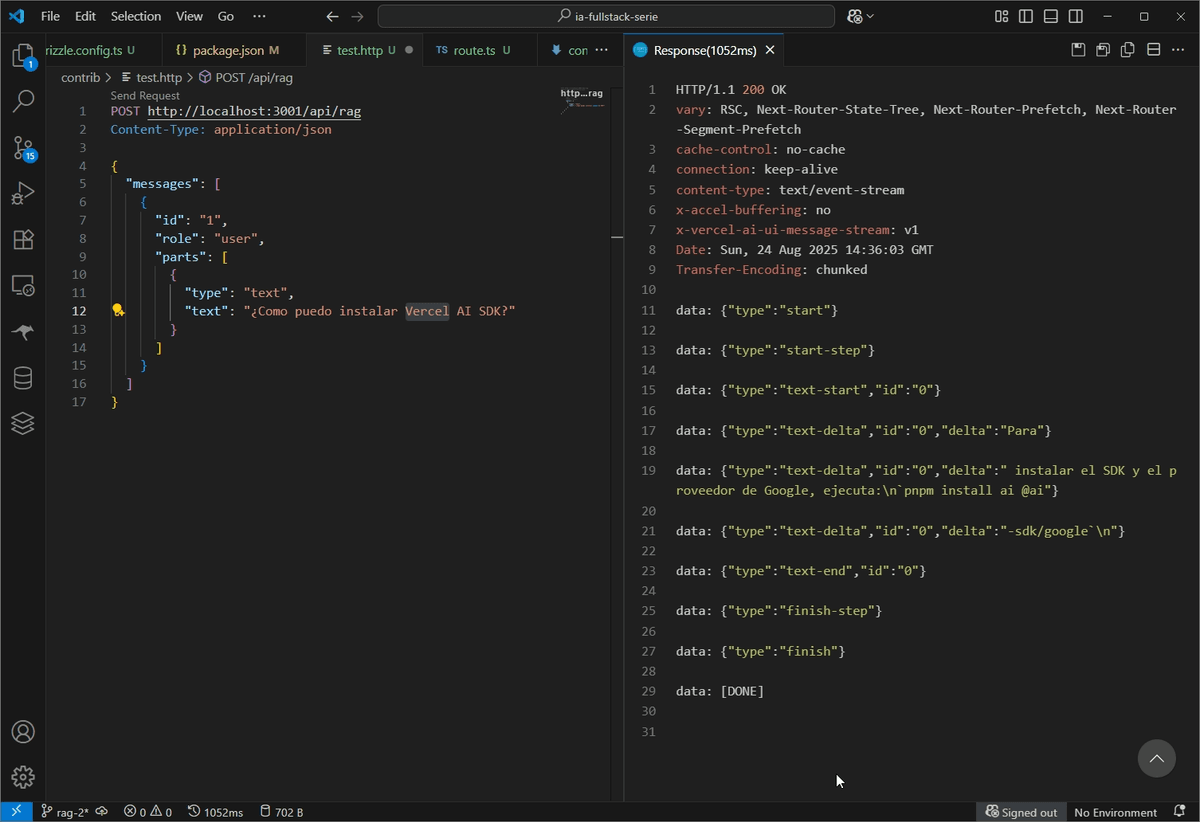Open the Run and Debug view
1200x822 pixels.
[23, 194]
